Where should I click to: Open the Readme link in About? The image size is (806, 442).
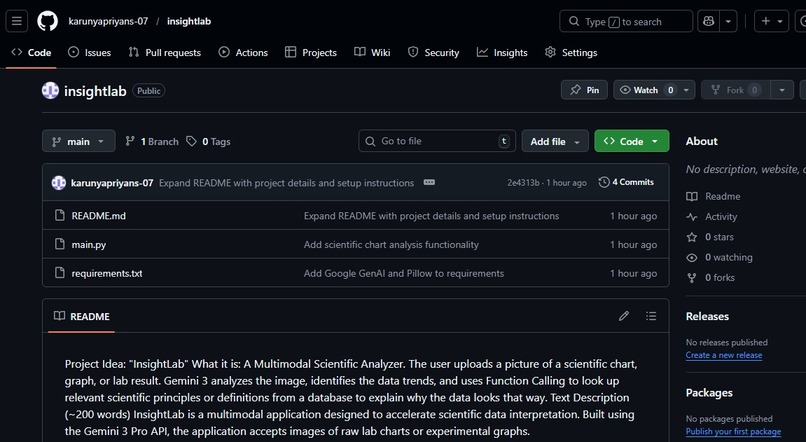coord(714,196)
